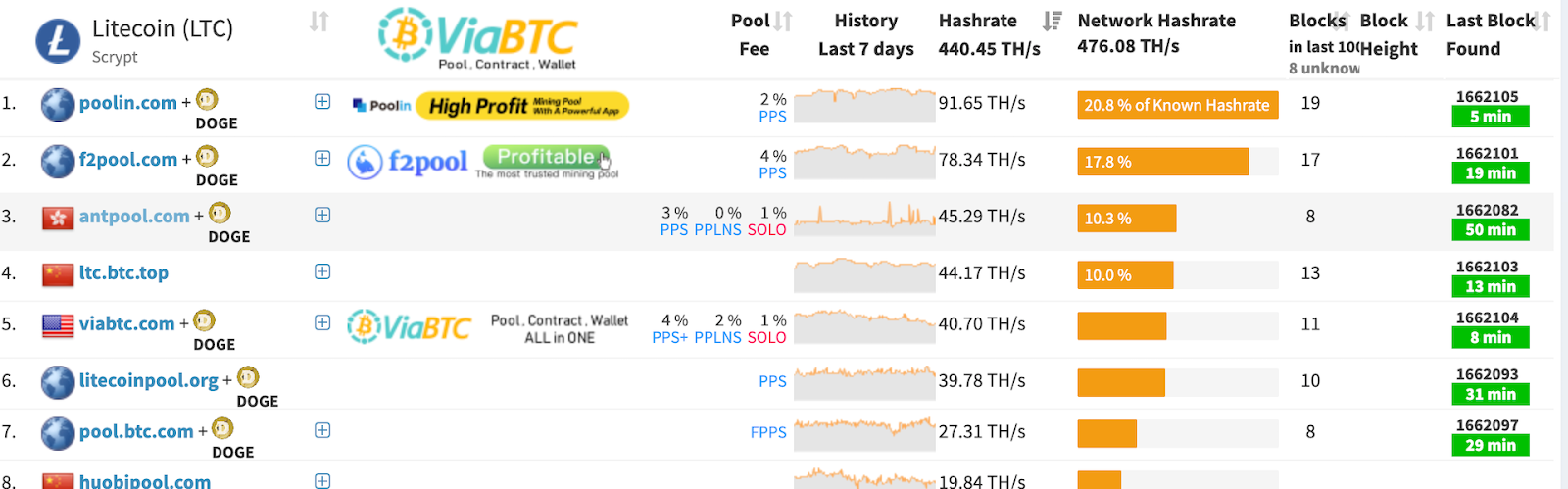The height and width of the screenshot is (489, 1568).
Task: Open the ltc.btc.top pool link
Action: pyautogui.click(x=123, y=272)
